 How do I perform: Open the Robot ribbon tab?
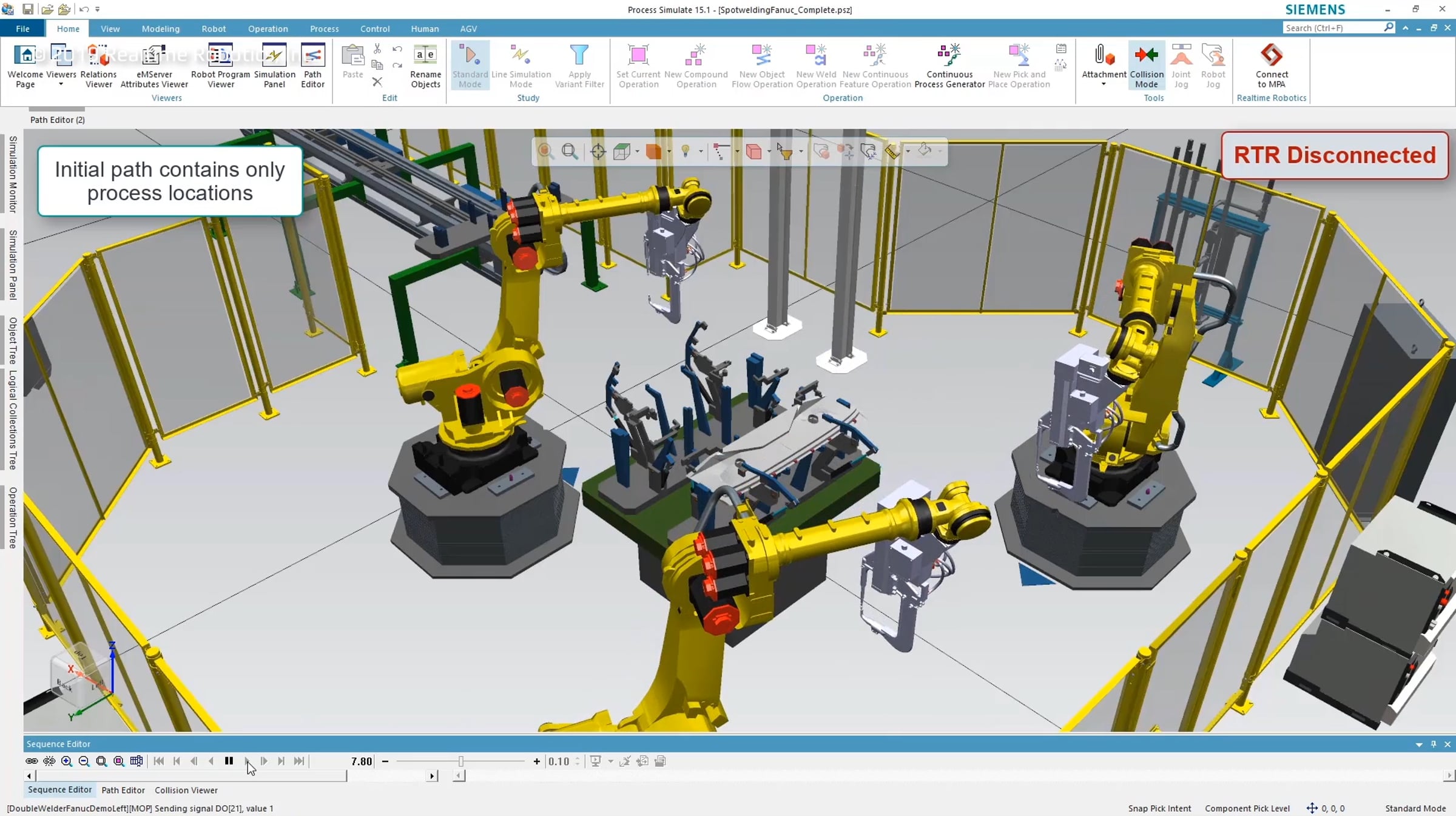[214, 29]
